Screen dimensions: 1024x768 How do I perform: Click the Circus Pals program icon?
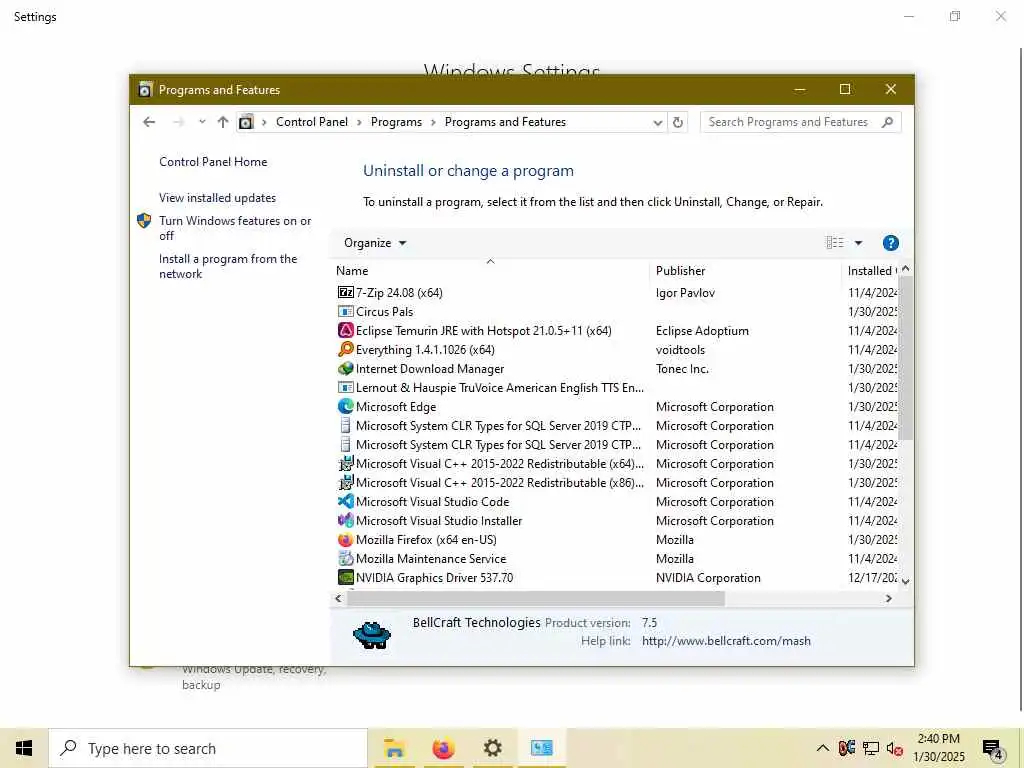345,312
